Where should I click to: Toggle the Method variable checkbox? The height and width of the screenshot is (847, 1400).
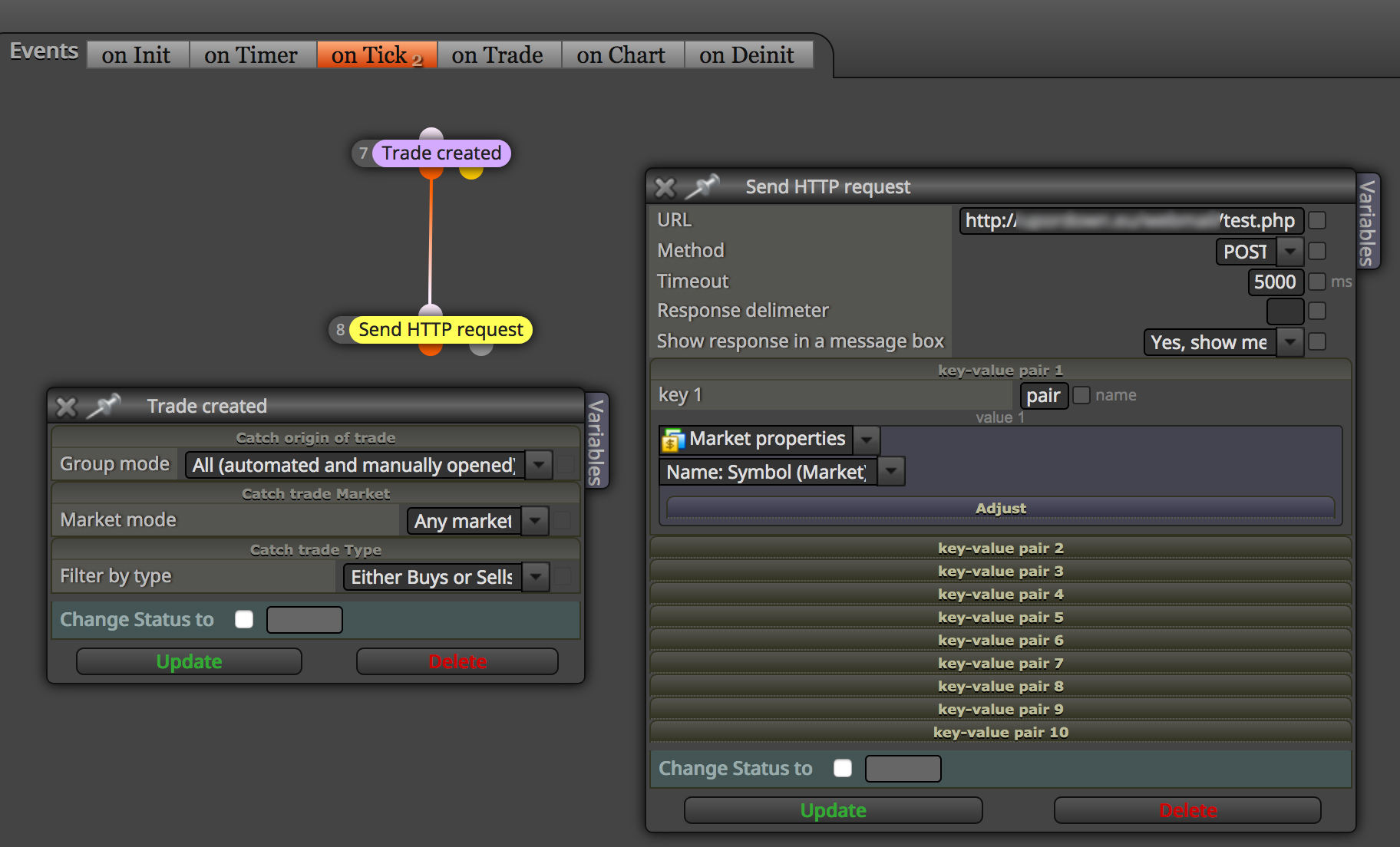[1317, 251]
